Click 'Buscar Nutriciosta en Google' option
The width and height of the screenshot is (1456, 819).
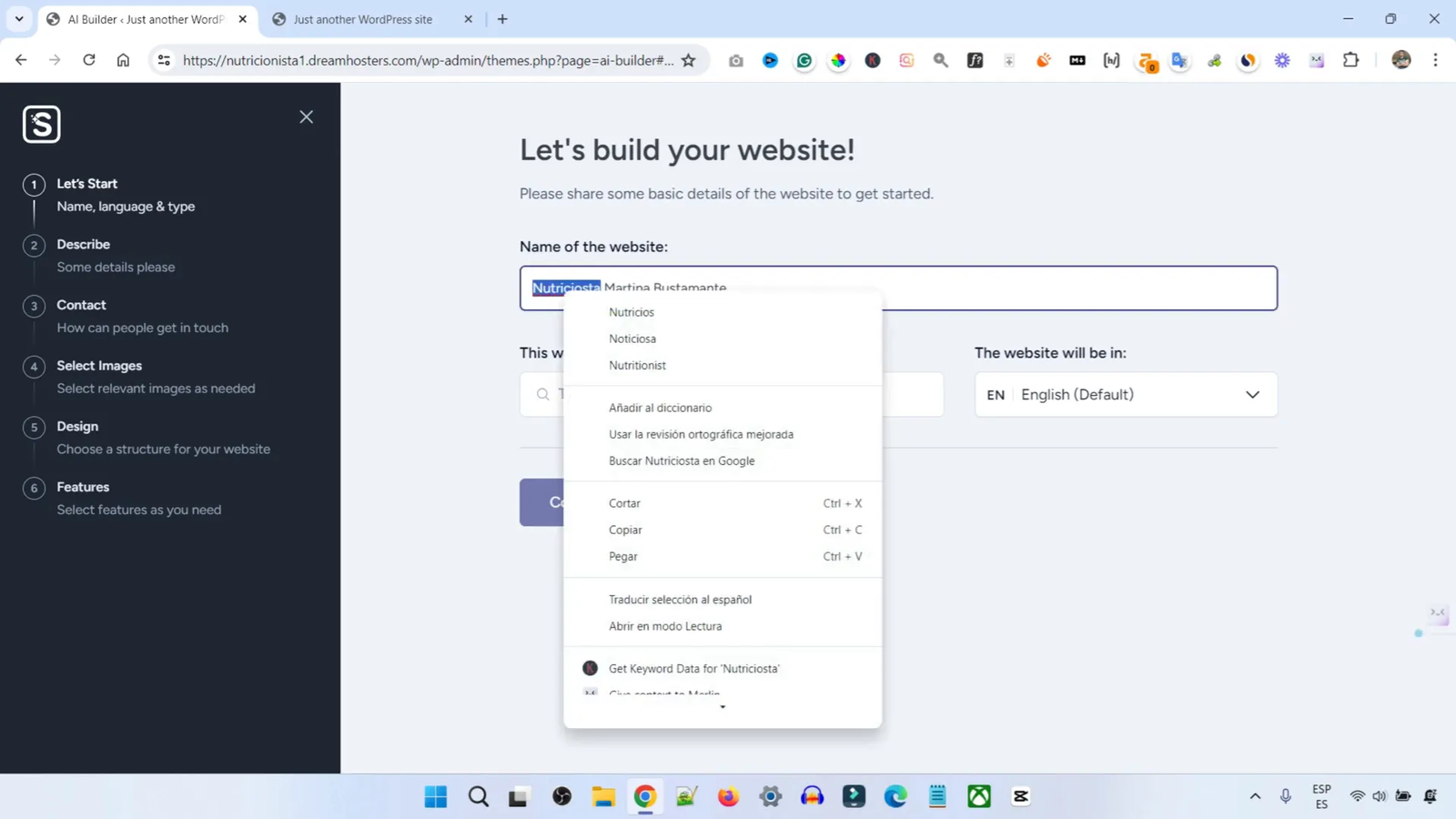tap(682, 460)
